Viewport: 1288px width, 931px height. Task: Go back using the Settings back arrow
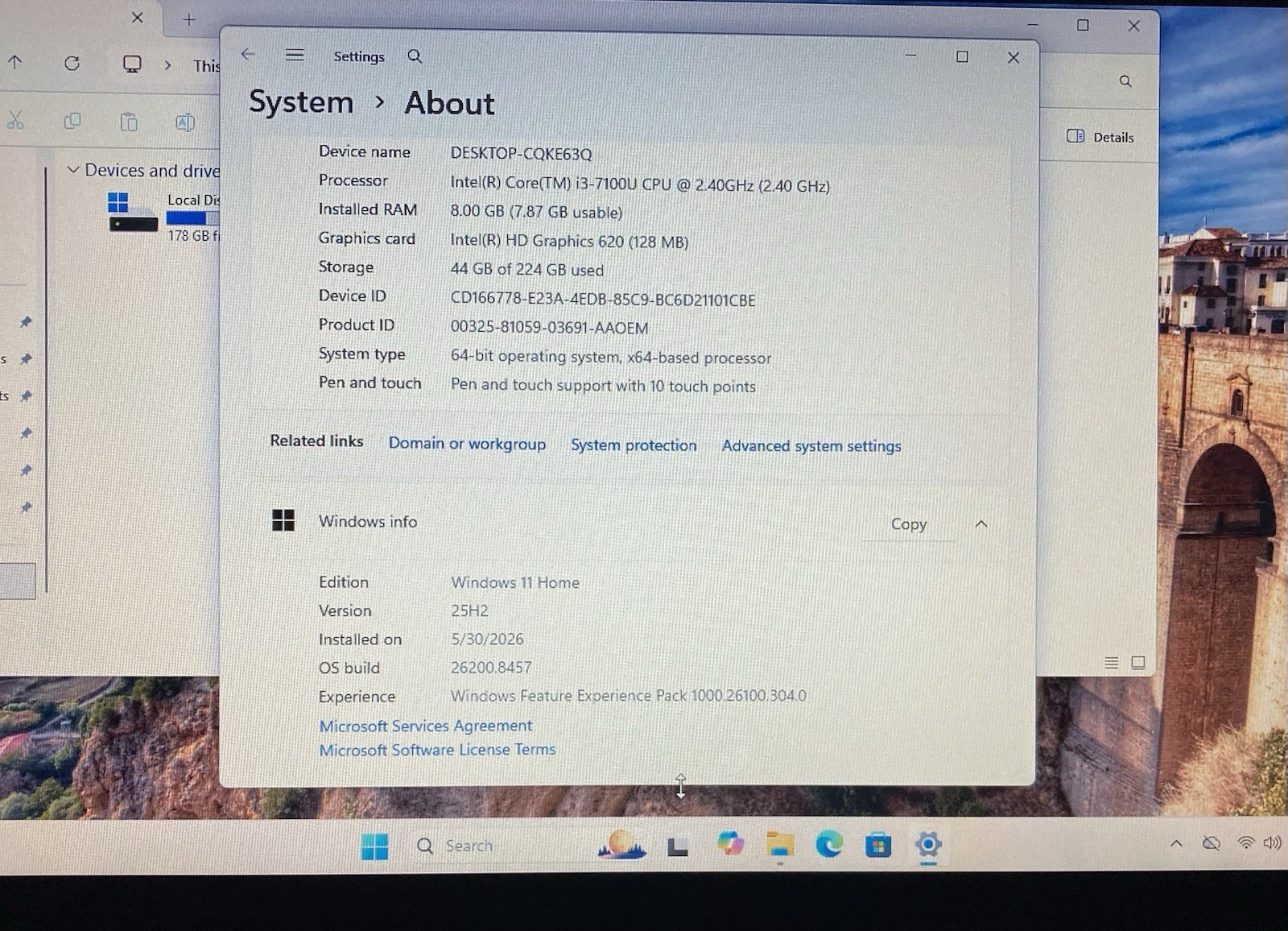[x=248, y=55]
